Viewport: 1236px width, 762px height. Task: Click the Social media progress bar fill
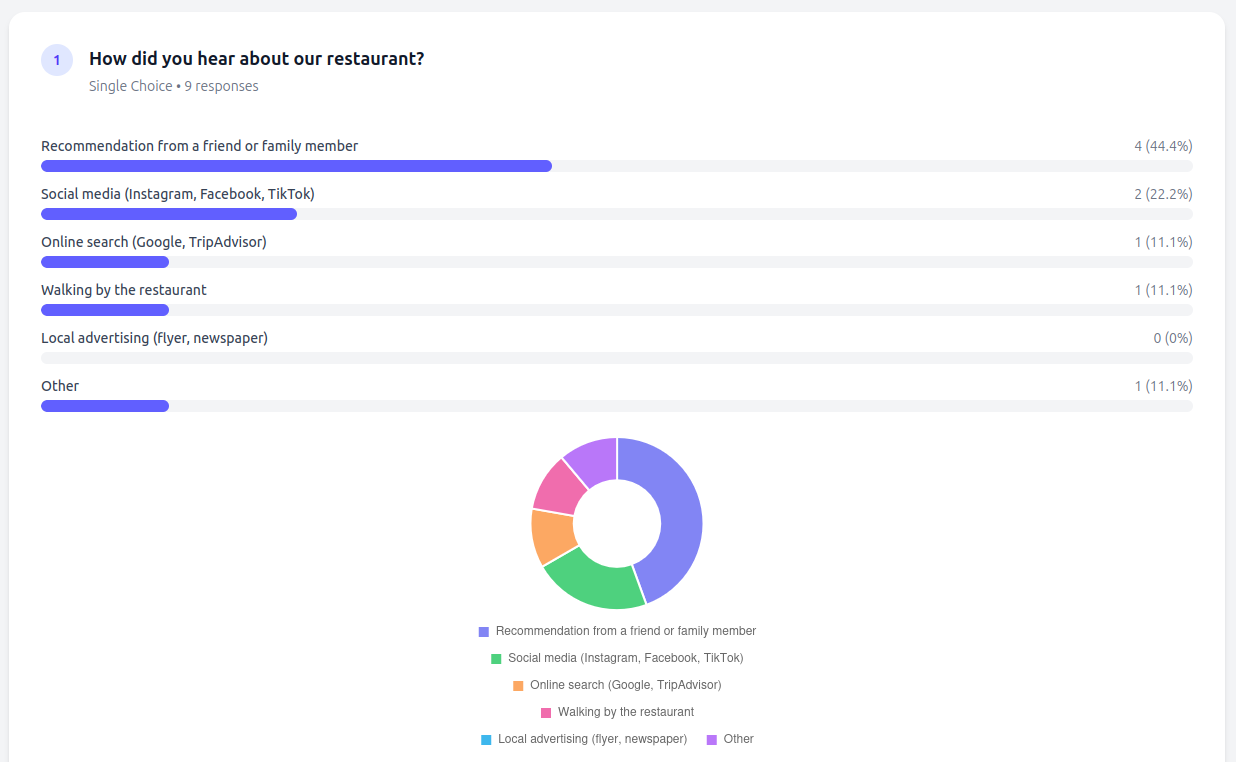(x=168, y=214)
